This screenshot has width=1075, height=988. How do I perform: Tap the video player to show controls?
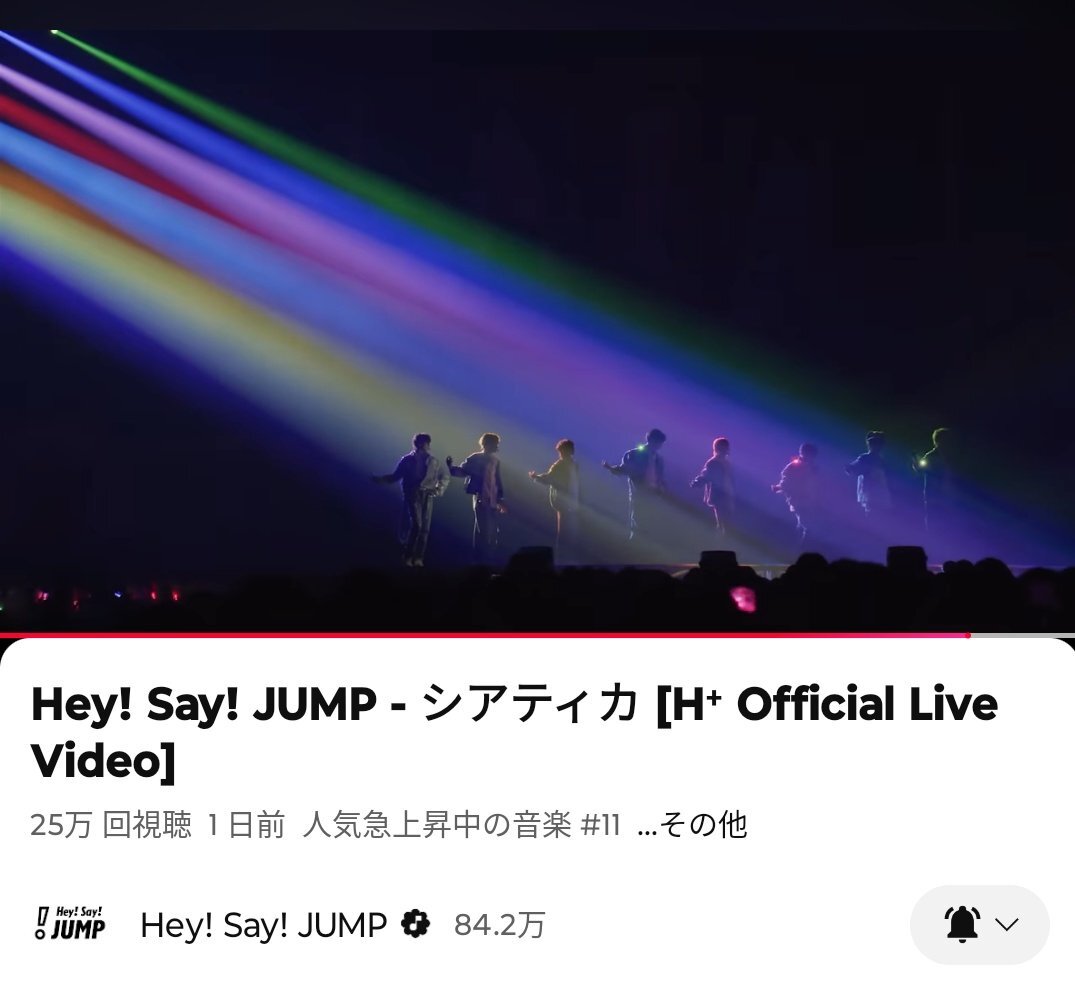(538, 331)
